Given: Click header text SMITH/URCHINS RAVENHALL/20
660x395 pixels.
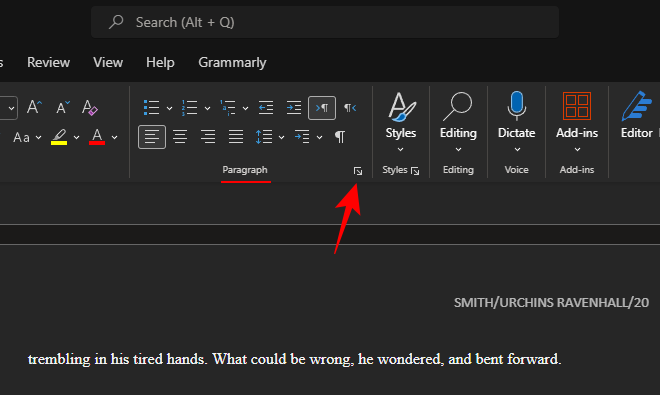Looking at the screenshot, I should pos(551,302).
